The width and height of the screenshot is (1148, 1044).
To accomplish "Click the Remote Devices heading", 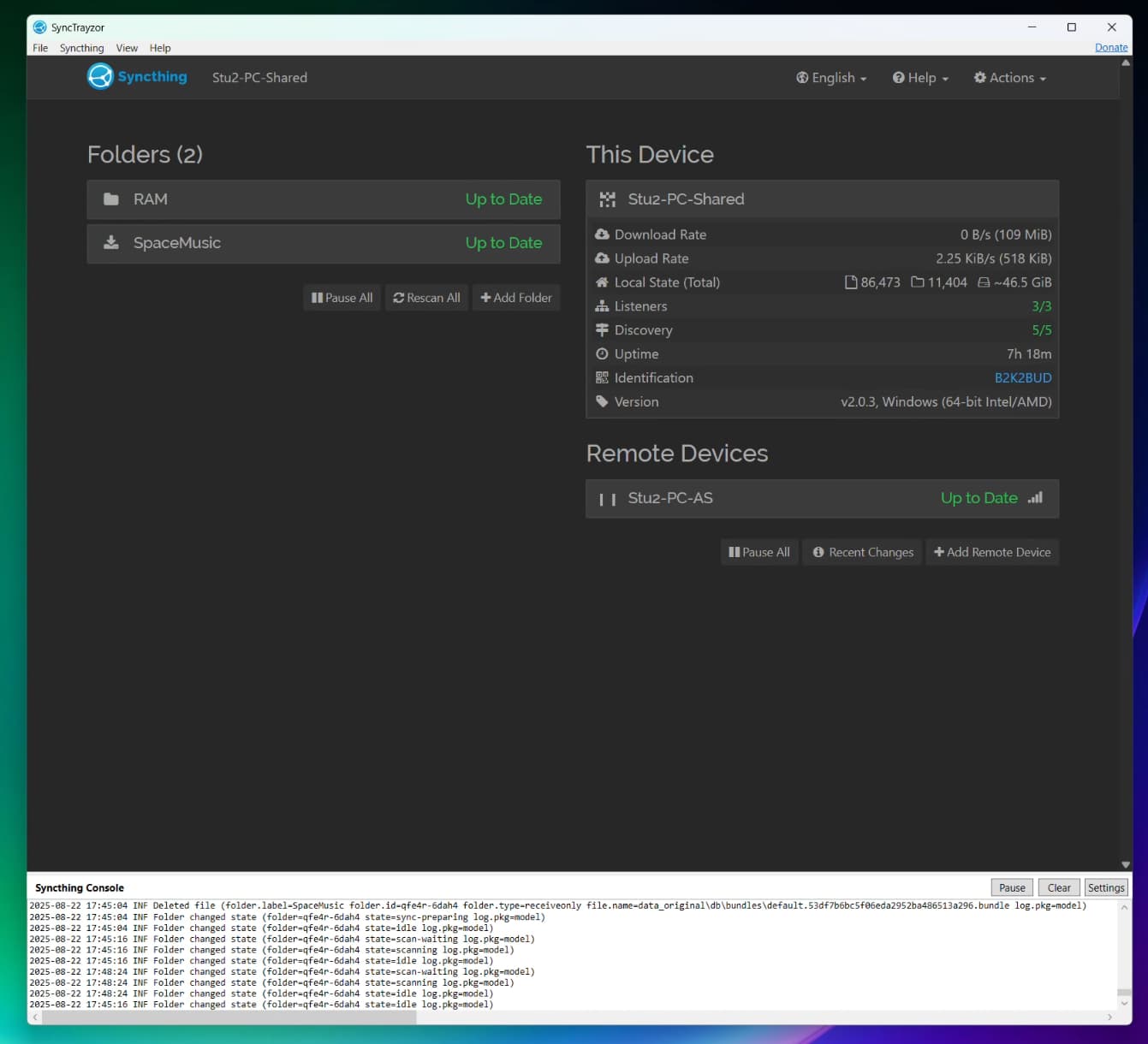I will 677,454.
